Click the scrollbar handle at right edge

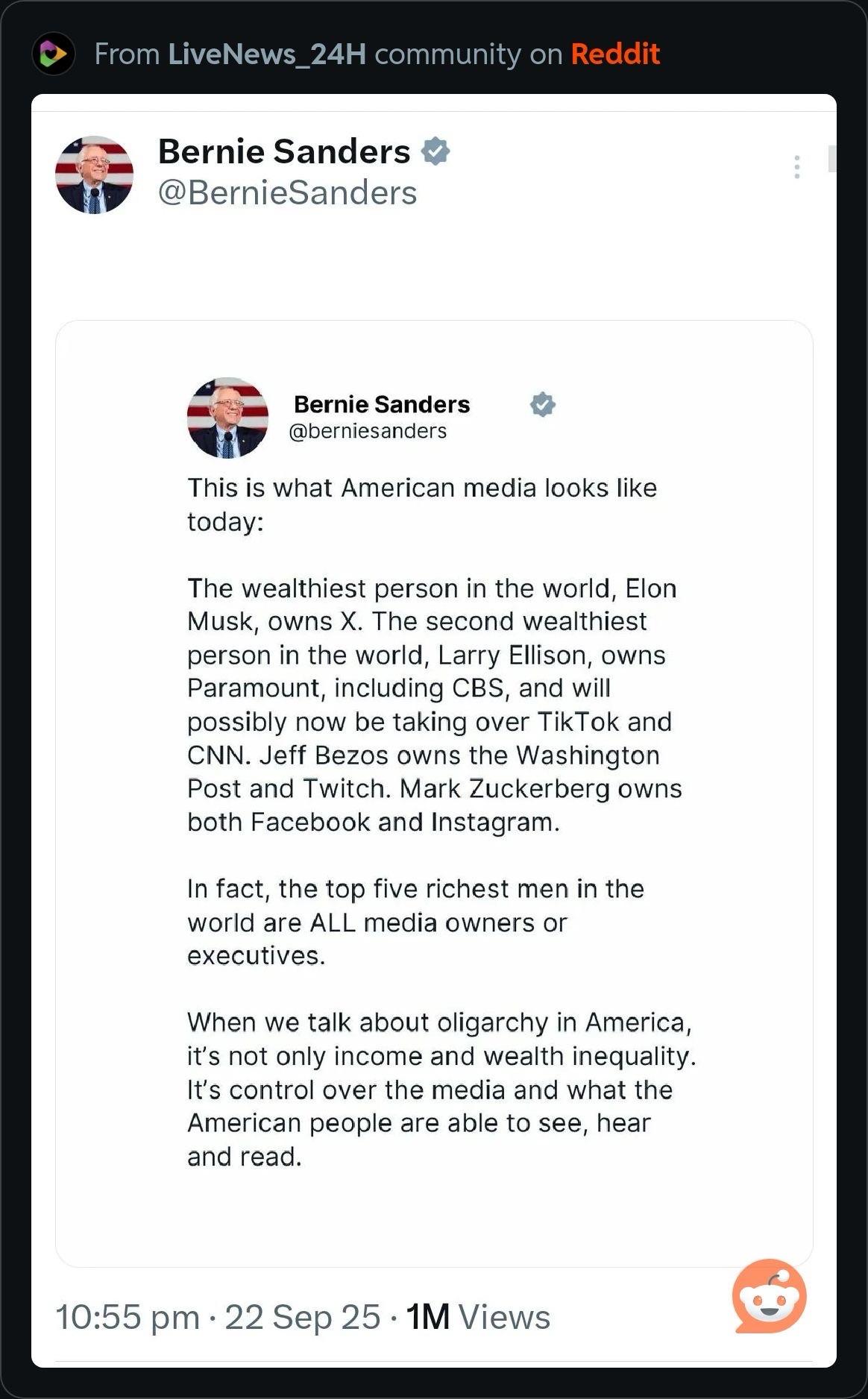[x=832, y=159]
